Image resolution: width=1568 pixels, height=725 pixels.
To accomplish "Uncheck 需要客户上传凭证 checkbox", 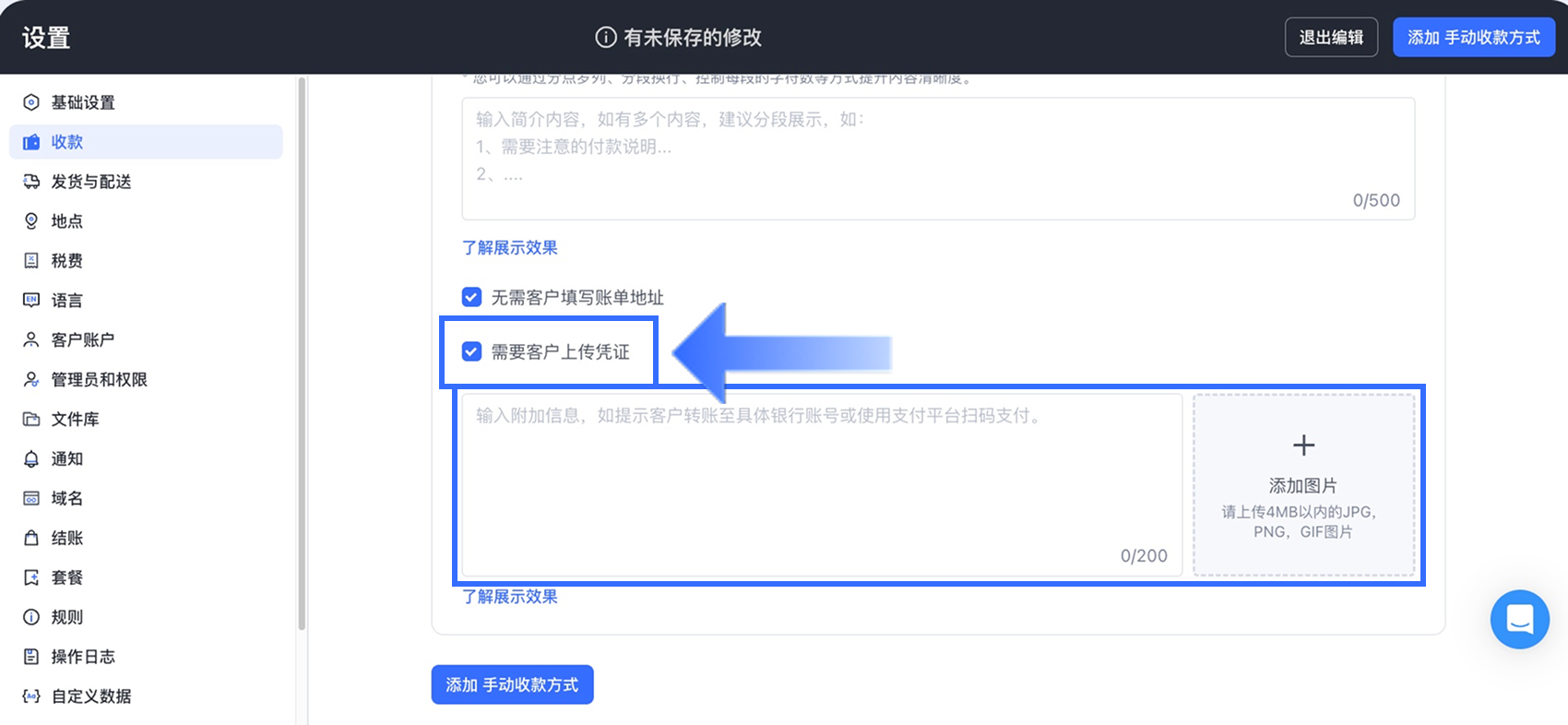I will pos(471,351).
